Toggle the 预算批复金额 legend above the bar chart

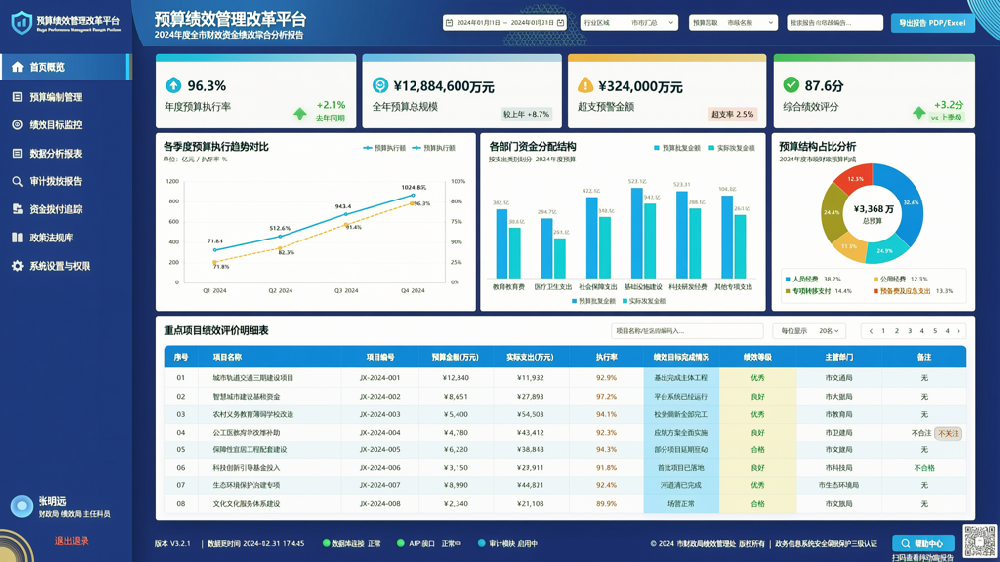(677, 148)
